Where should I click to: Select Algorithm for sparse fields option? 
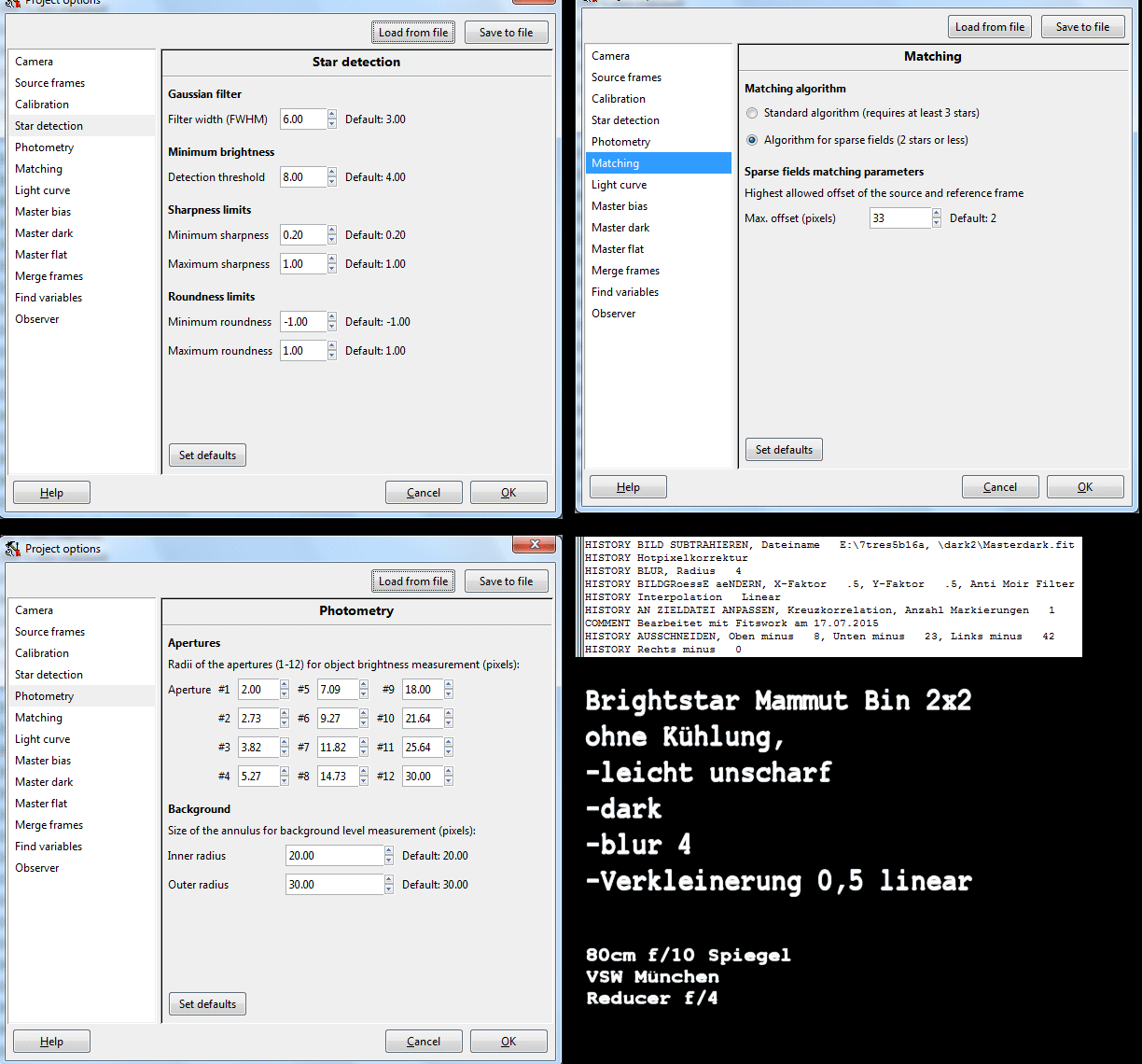753,140
